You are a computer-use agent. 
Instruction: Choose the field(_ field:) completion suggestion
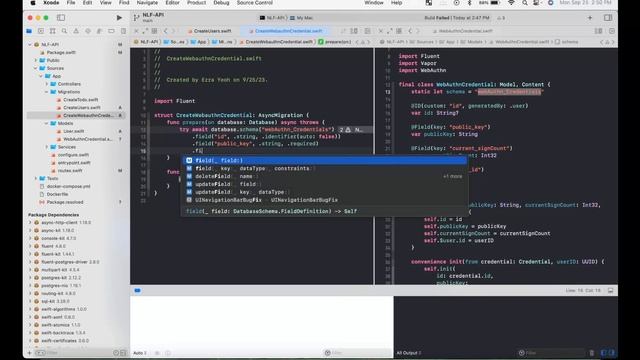(324, 160)
